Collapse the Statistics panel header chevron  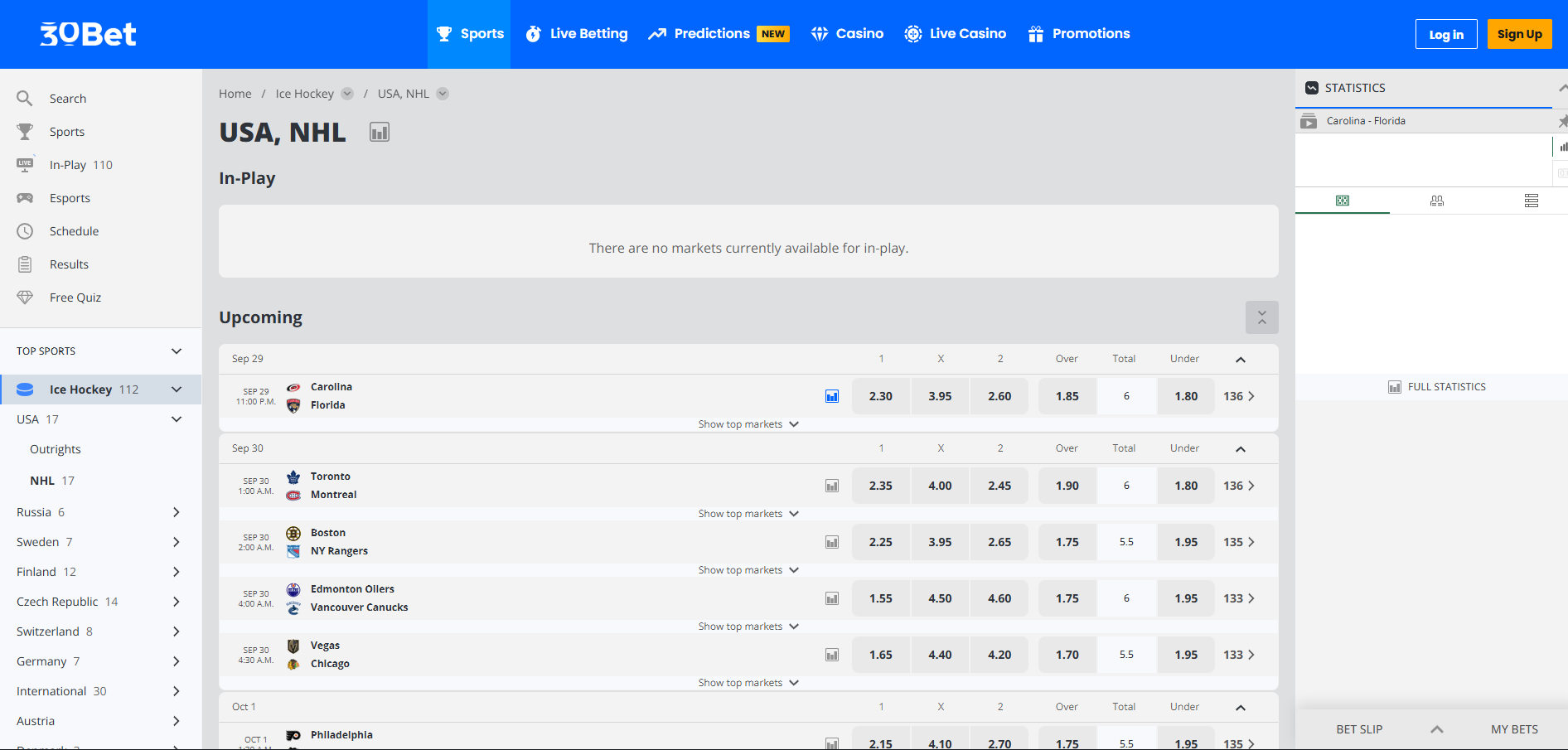(1562, 88)
